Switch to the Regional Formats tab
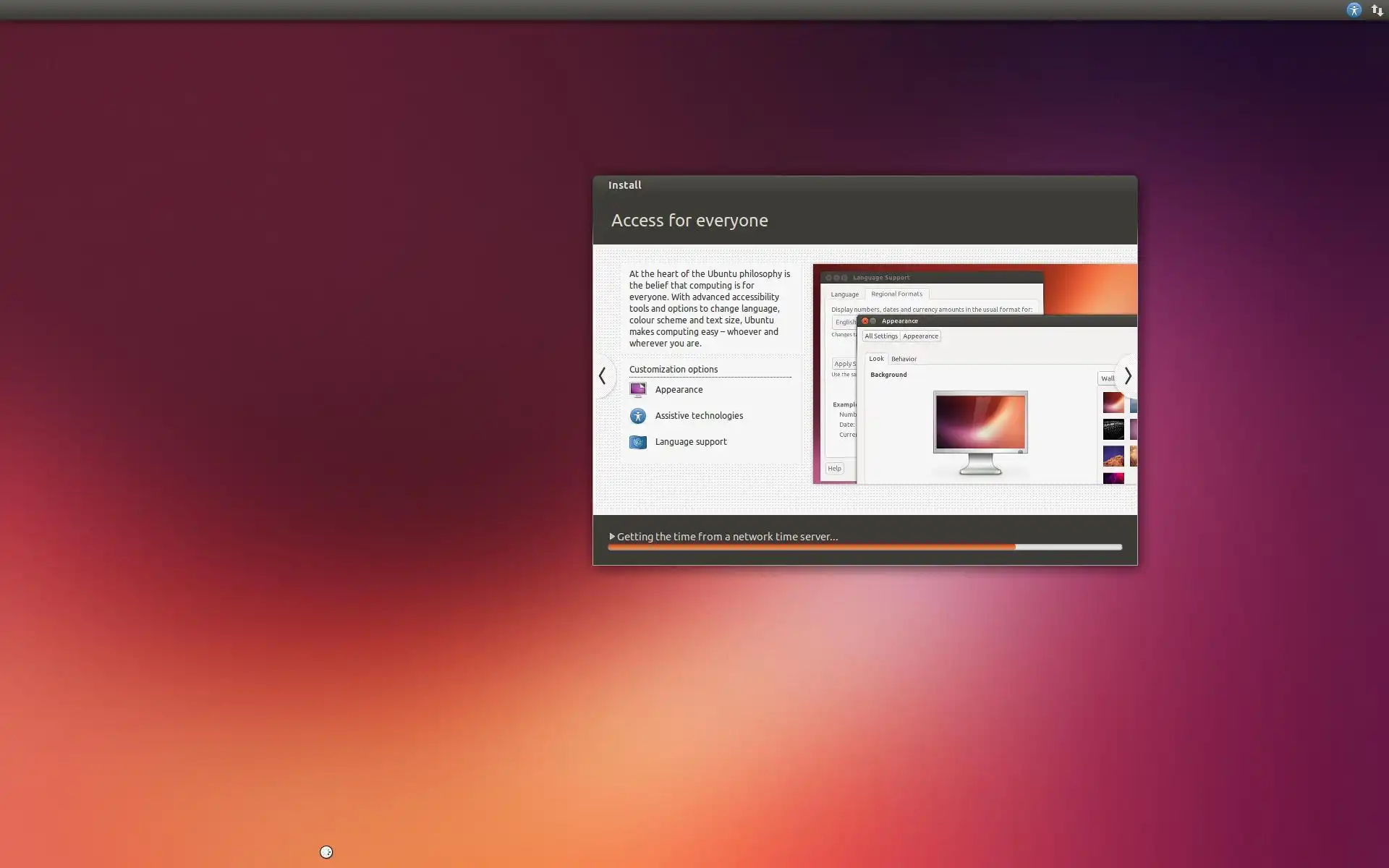 [896, 294]
